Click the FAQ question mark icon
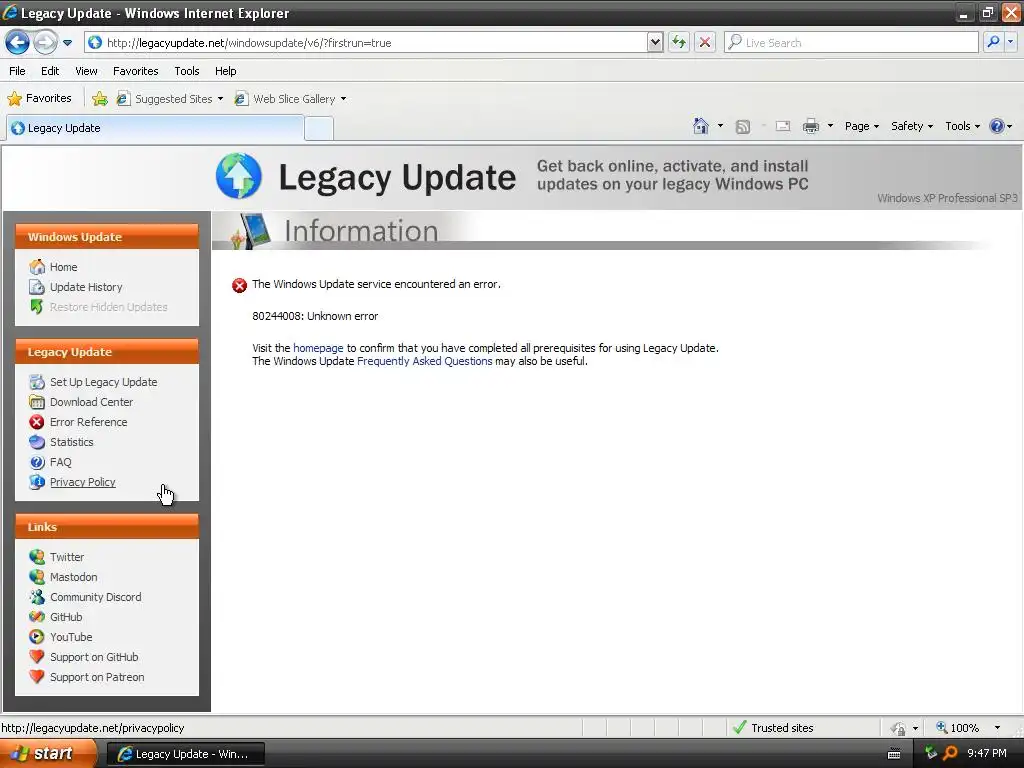This screenshot has width=1024, height=768. pyautogui.click(x=37, y=462)
